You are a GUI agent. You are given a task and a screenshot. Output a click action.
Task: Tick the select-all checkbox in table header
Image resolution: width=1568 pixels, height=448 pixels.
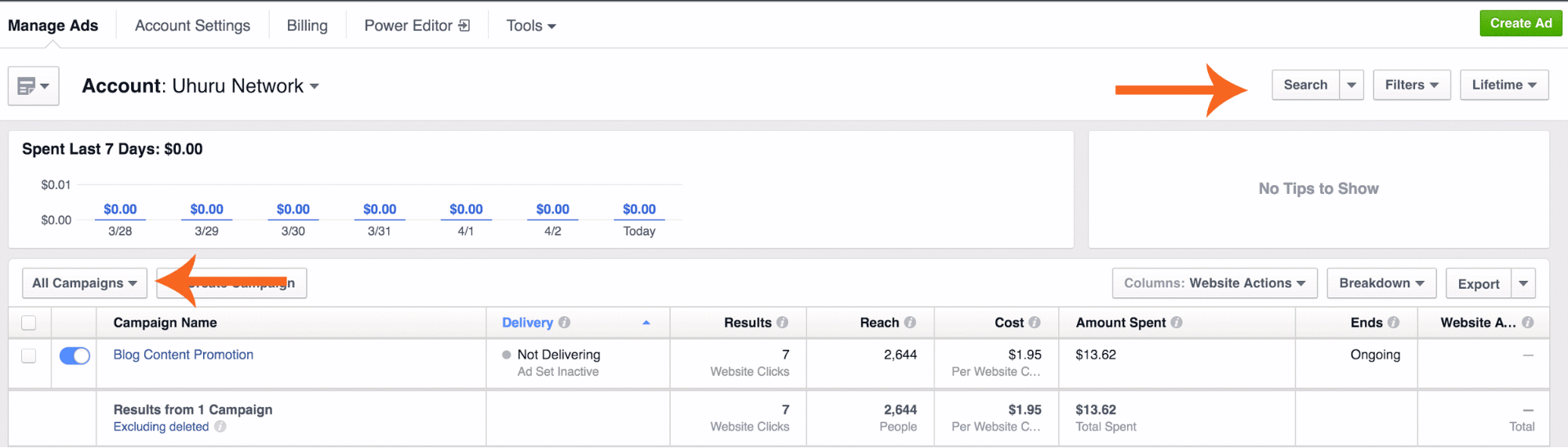click(x=29, y=322)
